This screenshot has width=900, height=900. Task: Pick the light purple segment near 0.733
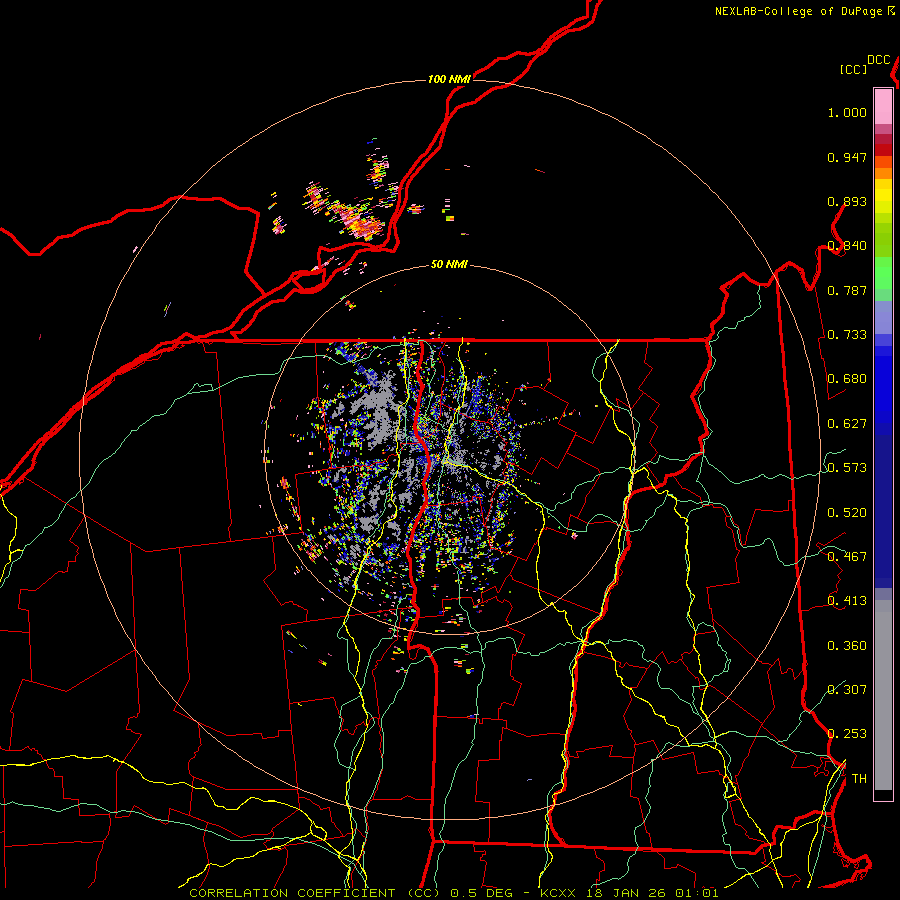click(883, 317)
